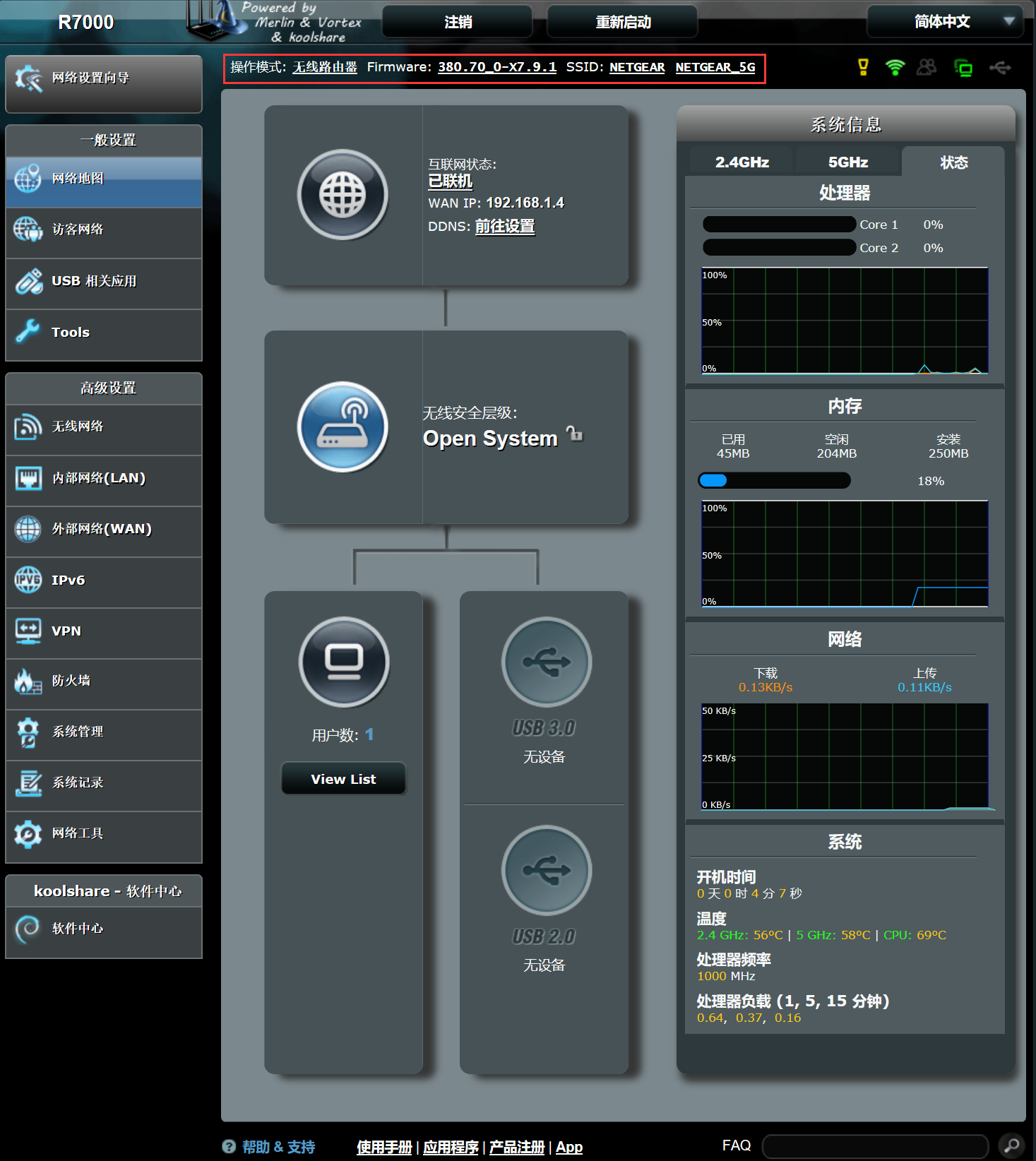
Task: Click the 注销 logout button
Action: click(x=458, y=22)
